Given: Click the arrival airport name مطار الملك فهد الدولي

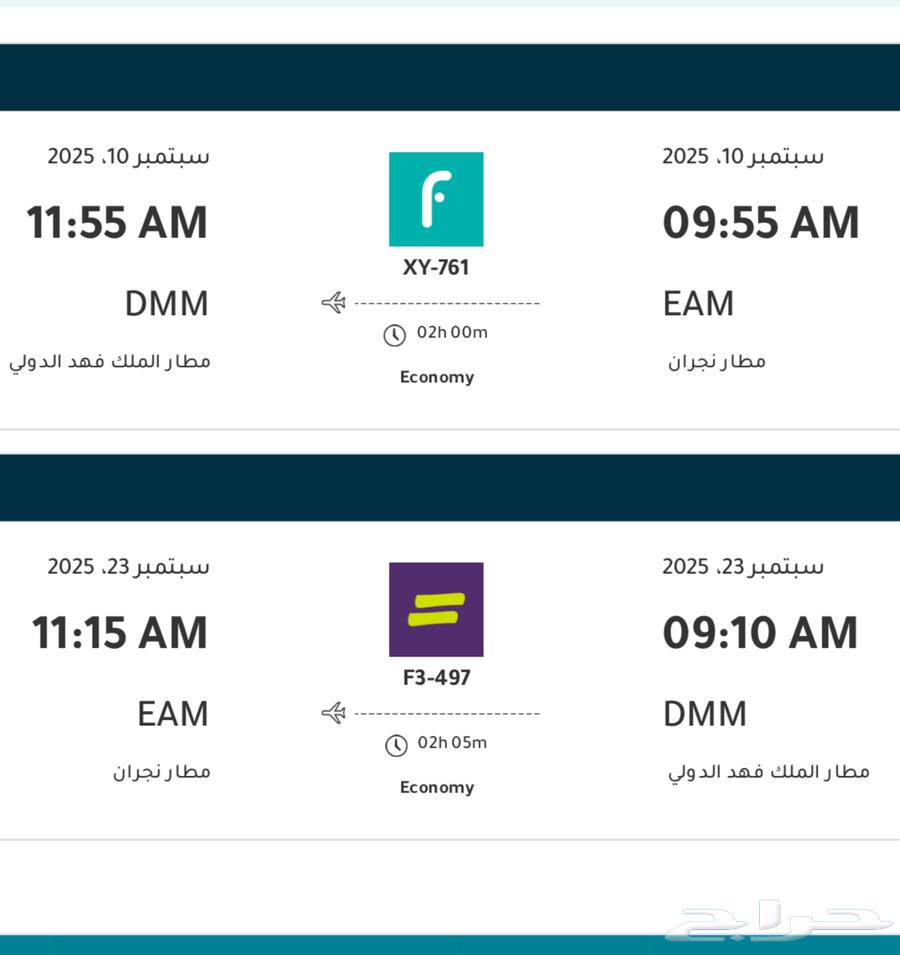Looking at the screenshot, I should 113,360.
